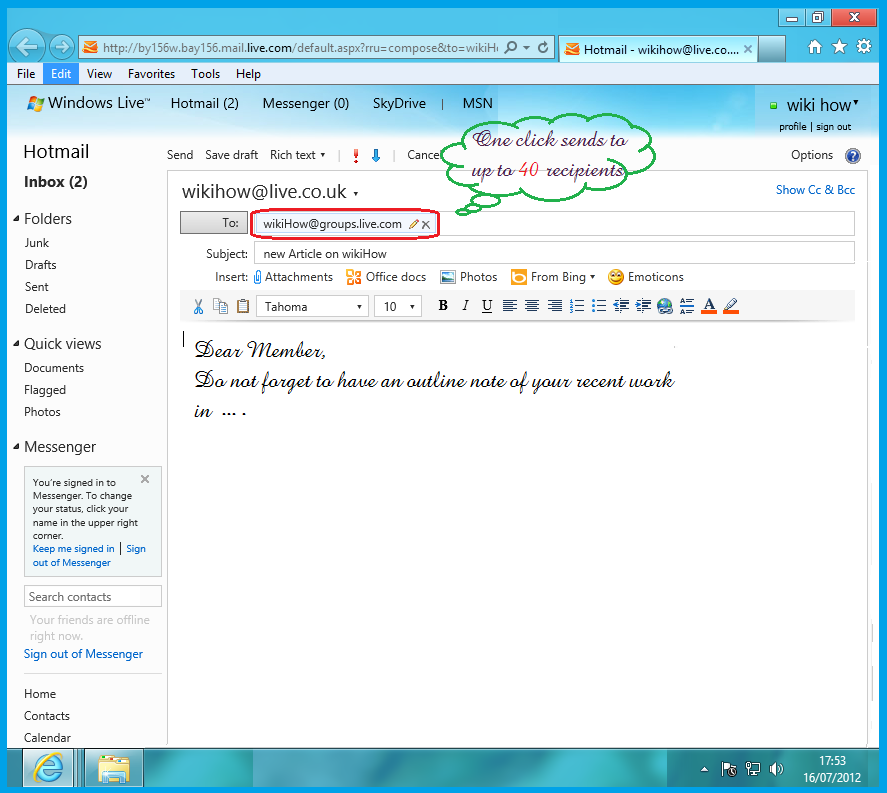This screenshot has width=887, height=793.
Task: Click the volume speaker tray icon
Action: click(776, 769)
